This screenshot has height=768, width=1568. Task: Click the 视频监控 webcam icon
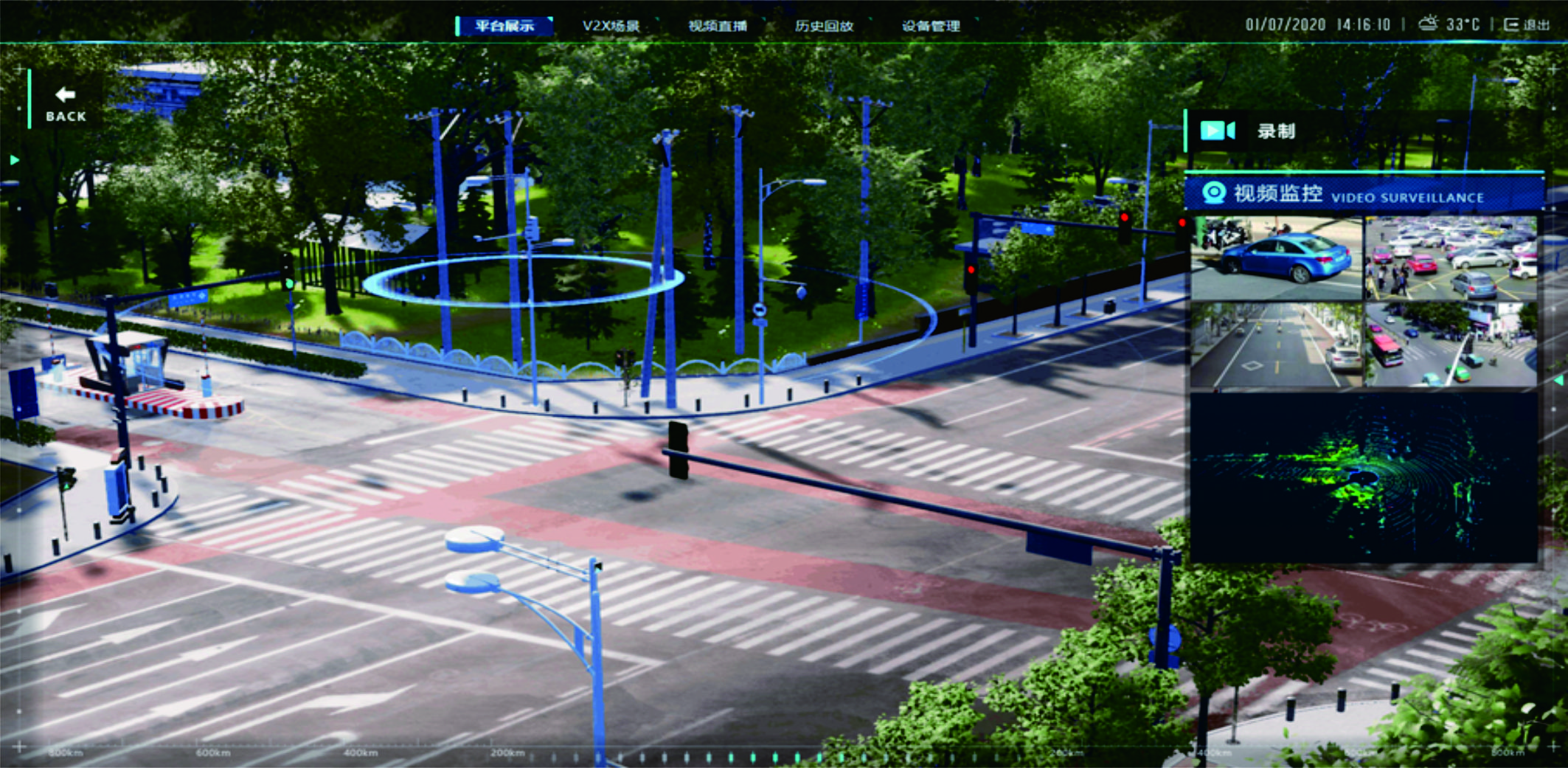click(x=1214, y=193)
